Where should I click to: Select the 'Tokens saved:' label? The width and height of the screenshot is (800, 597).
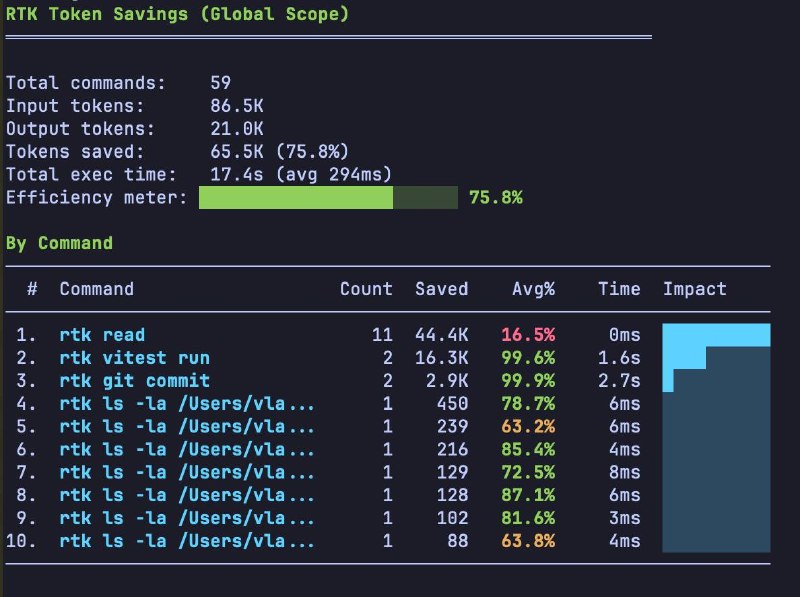coord(76,152)
